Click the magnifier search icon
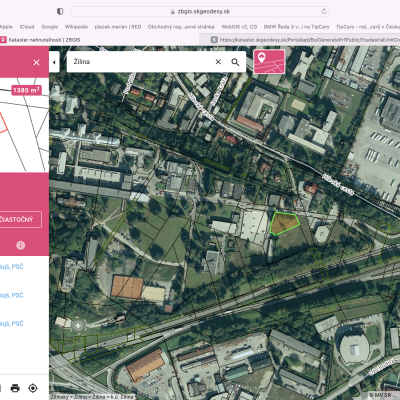Viewport: 400px width, 400px height. pyautogui.click(x=235, y=62)
